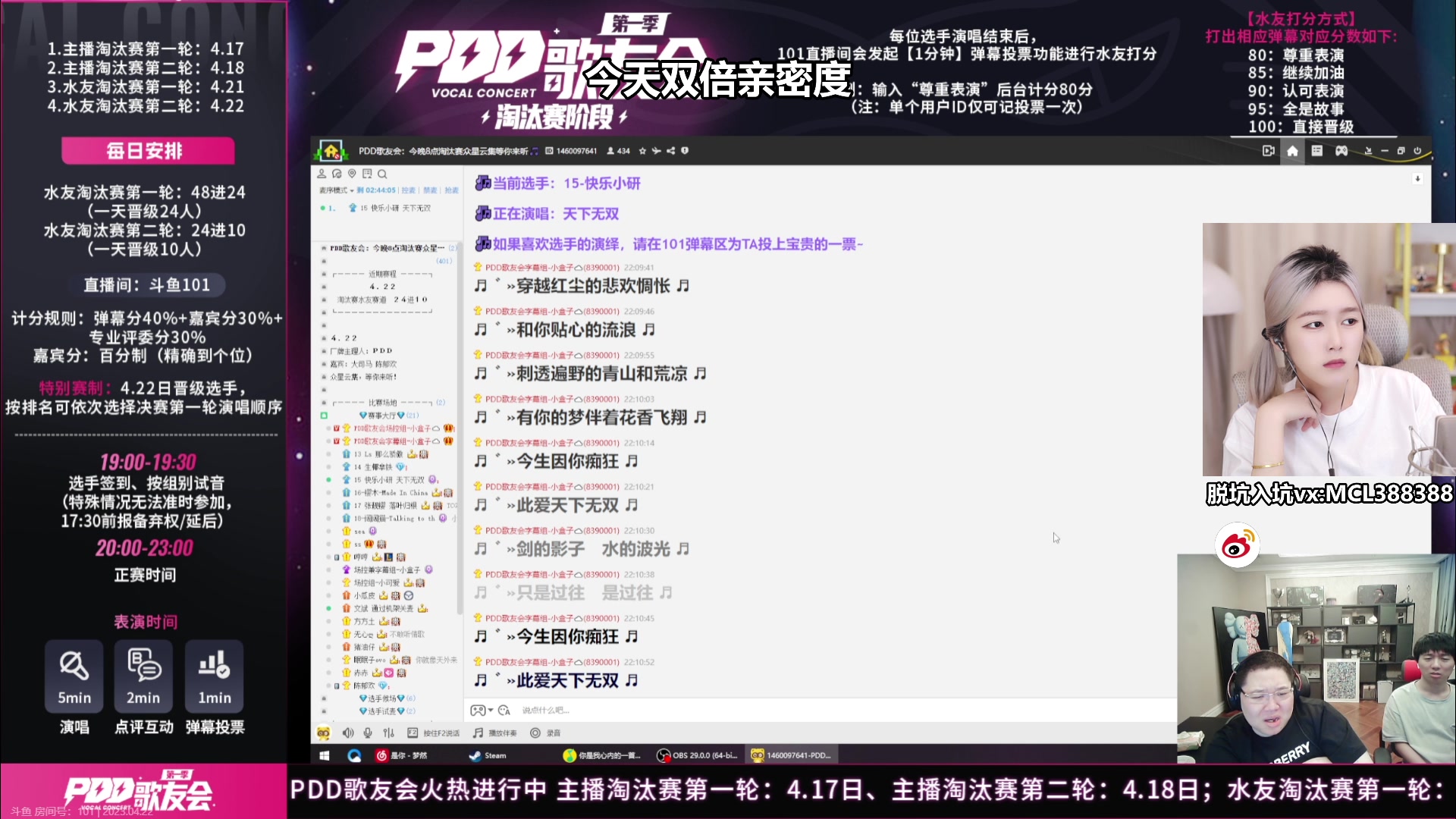Select user 眼眼子ovo in the list
The height and width of the screenshot is (819, 1456).
tap(398, 661)
